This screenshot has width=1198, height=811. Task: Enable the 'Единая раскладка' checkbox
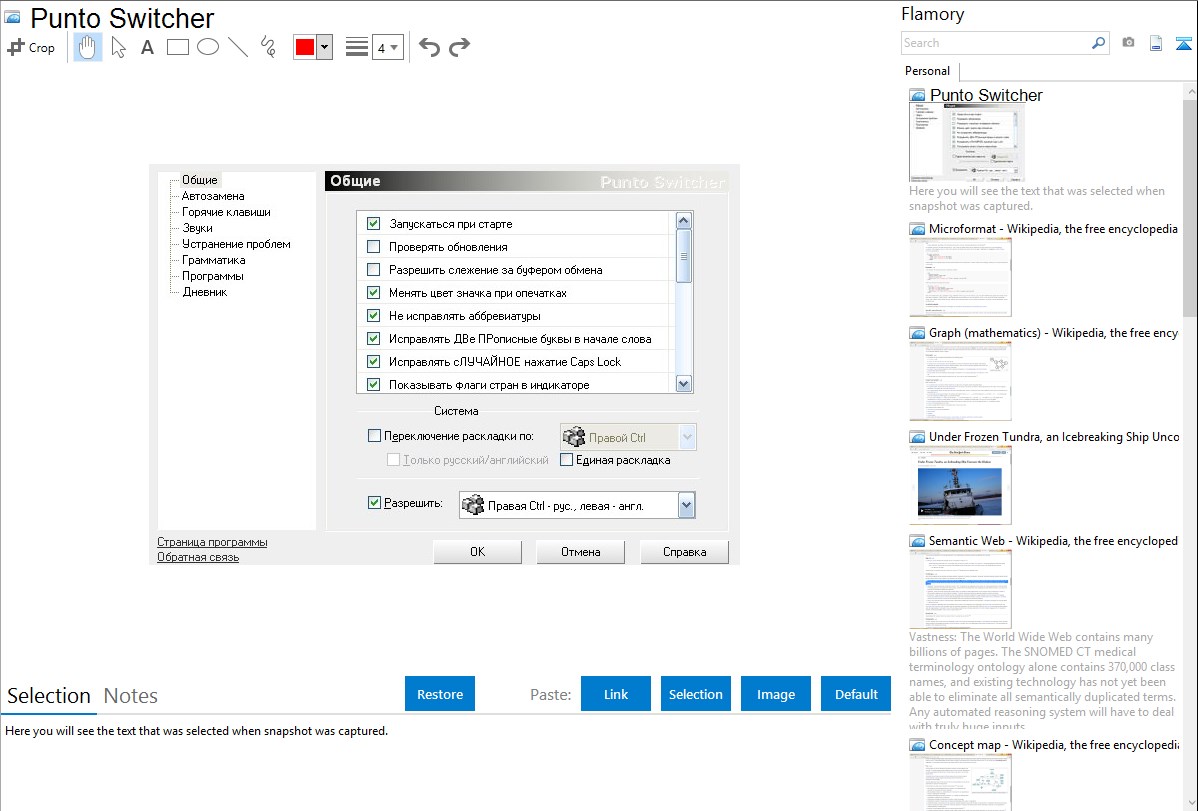click(x=567, y=460)
